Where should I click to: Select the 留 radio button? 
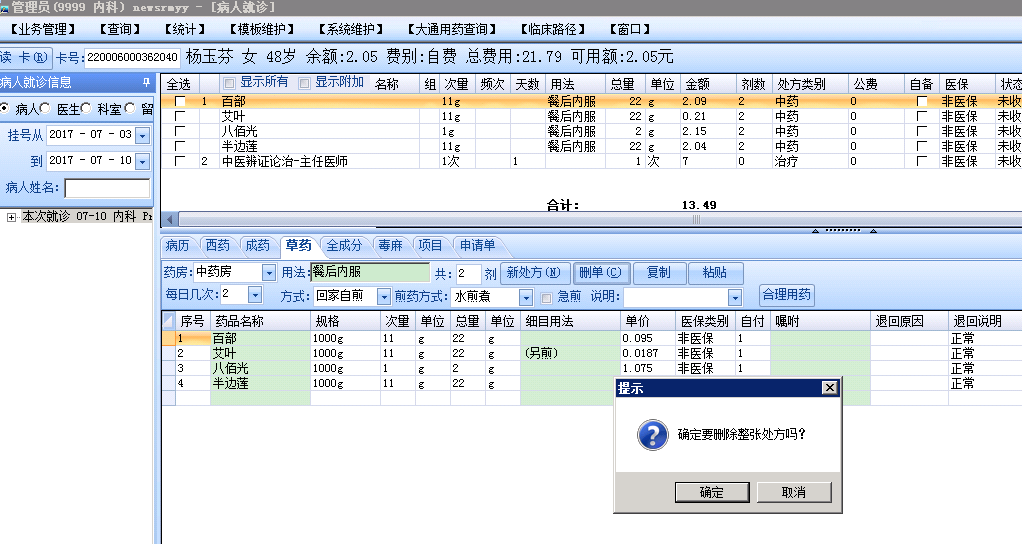click(130, 108)
